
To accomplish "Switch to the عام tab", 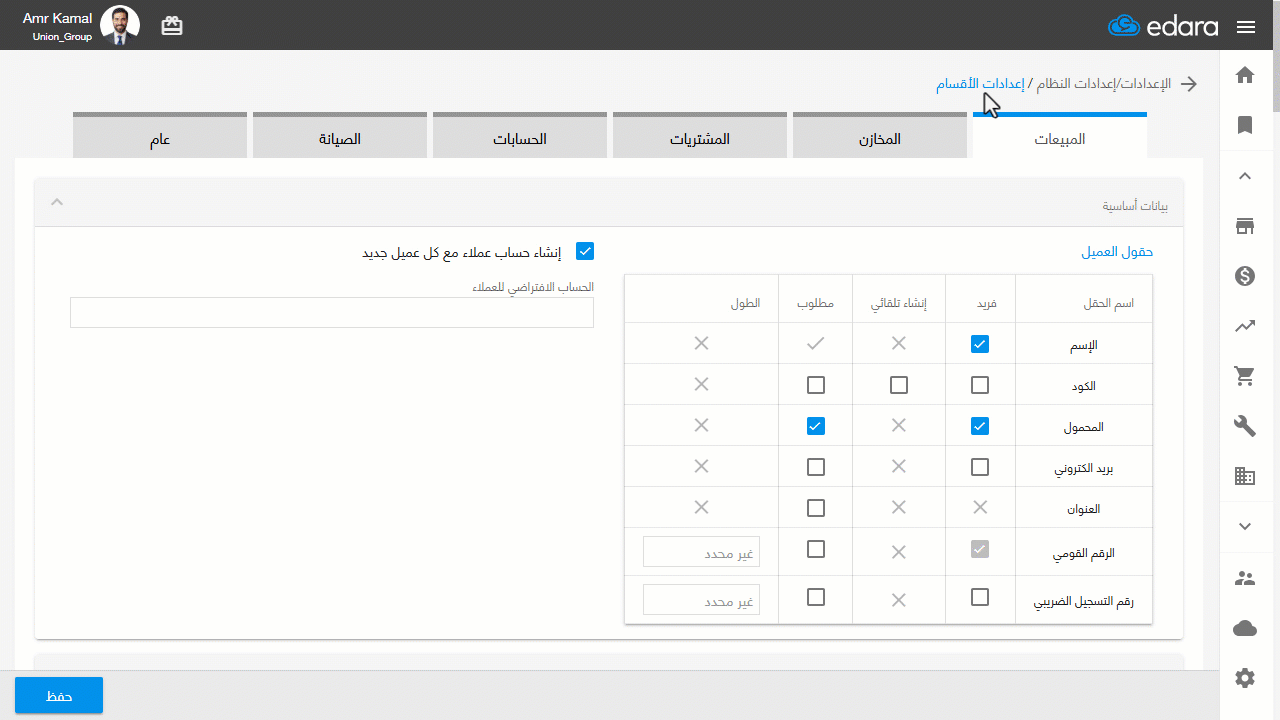I will 160,136.
